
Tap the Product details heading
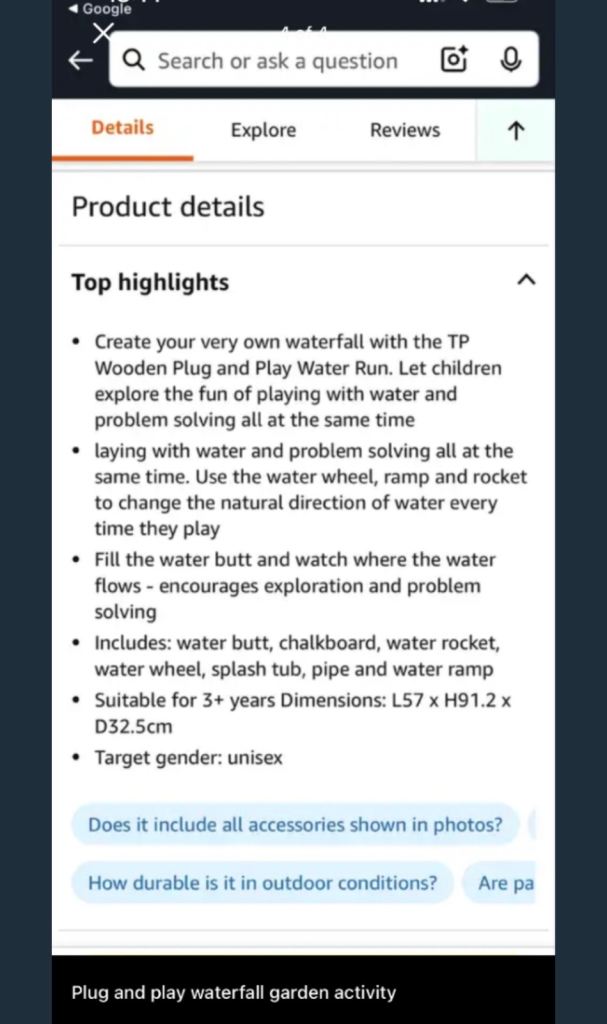pos(168,207)
